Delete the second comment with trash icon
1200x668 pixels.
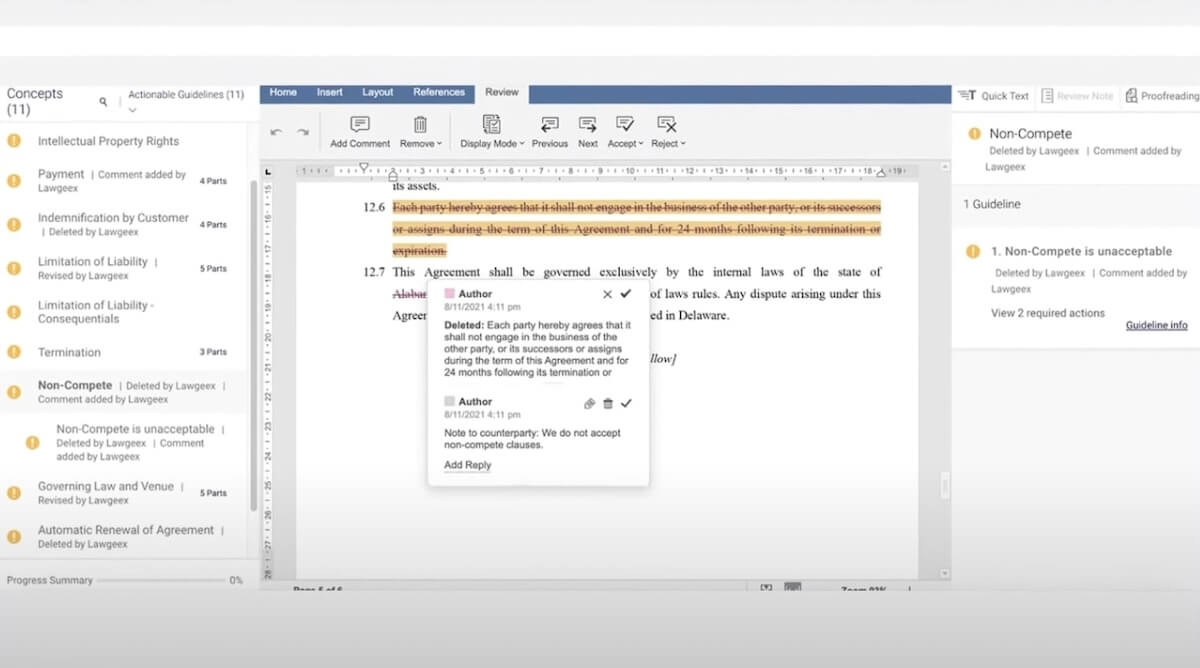point(608,403)
